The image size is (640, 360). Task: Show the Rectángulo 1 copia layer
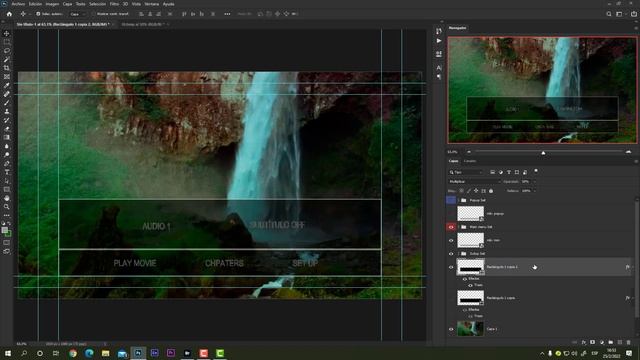[451, 298]
